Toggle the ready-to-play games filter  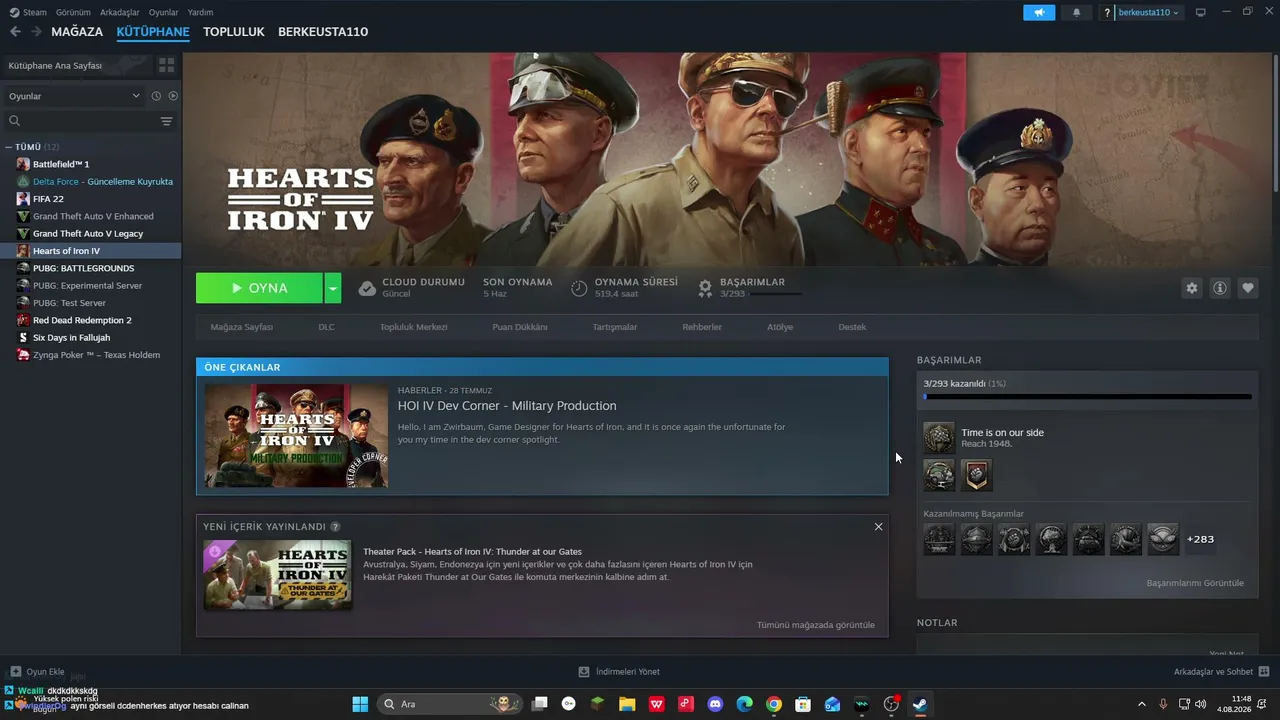tap(173, 96)
